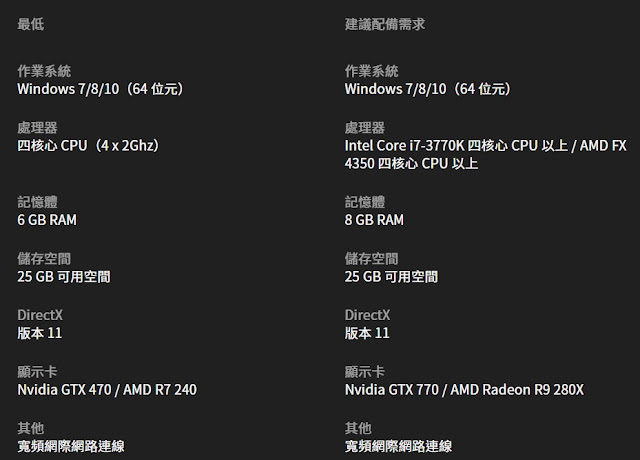
Task: Click minimum 25 GB 可用空間 storage text
Action: coord(64,276)
